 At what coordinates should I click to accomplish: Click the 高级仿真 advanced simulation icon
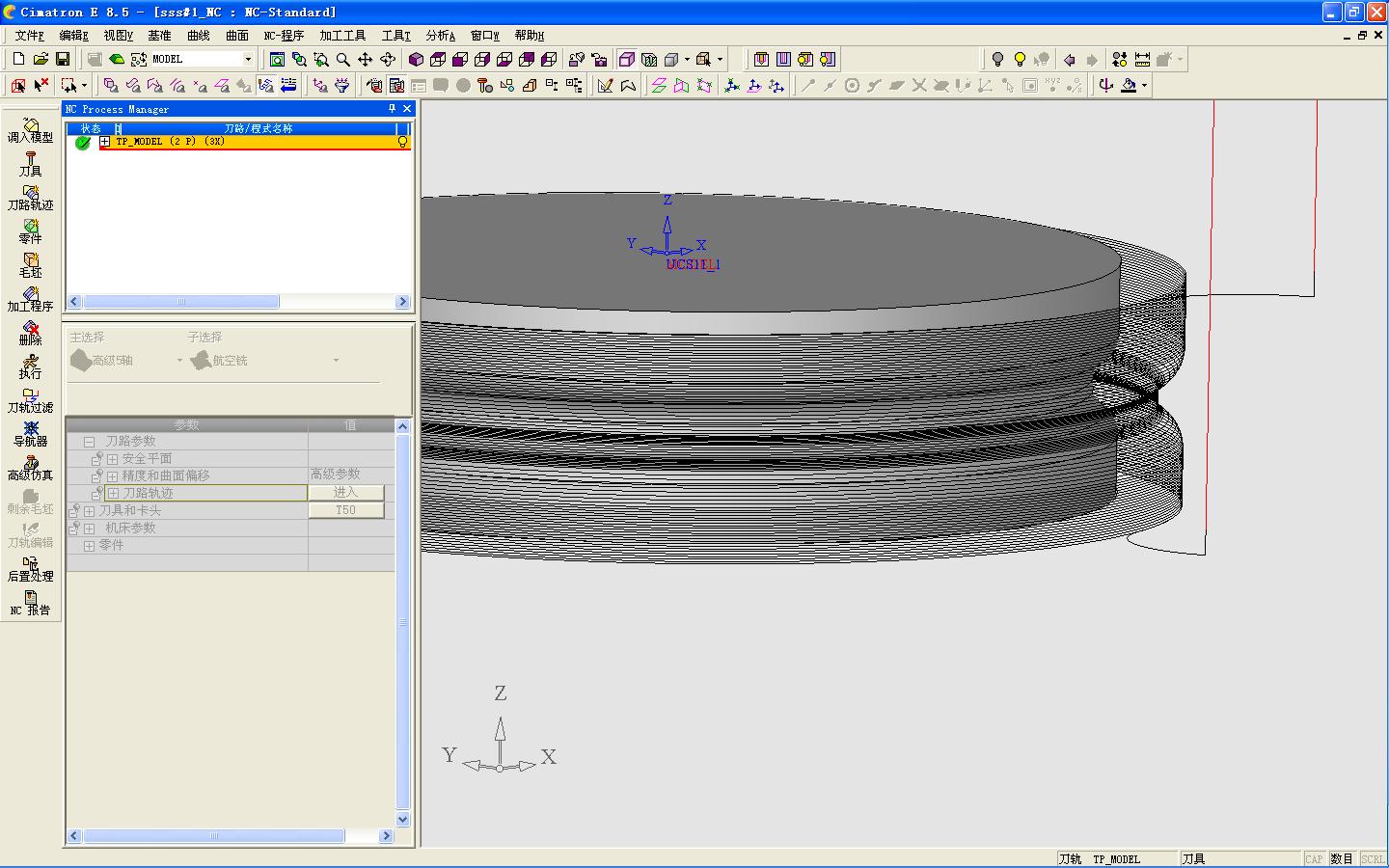(30, 466)
